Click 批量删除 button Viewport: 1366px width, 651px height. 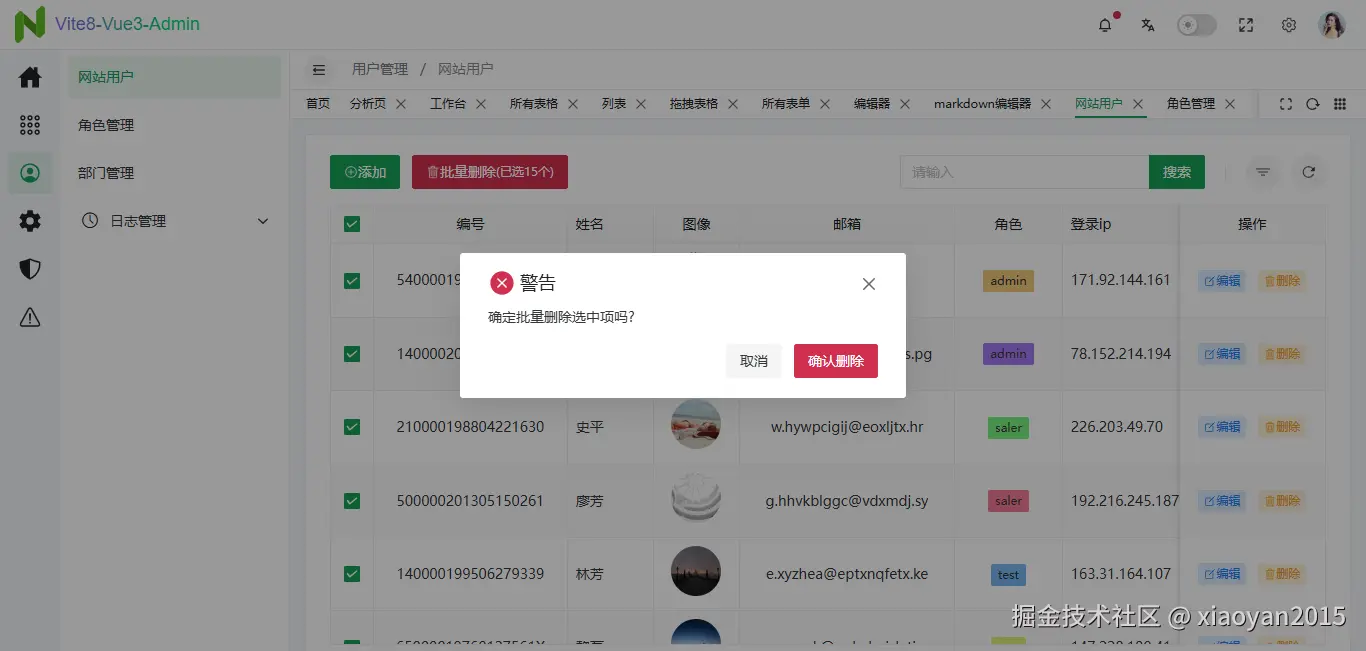490,172
